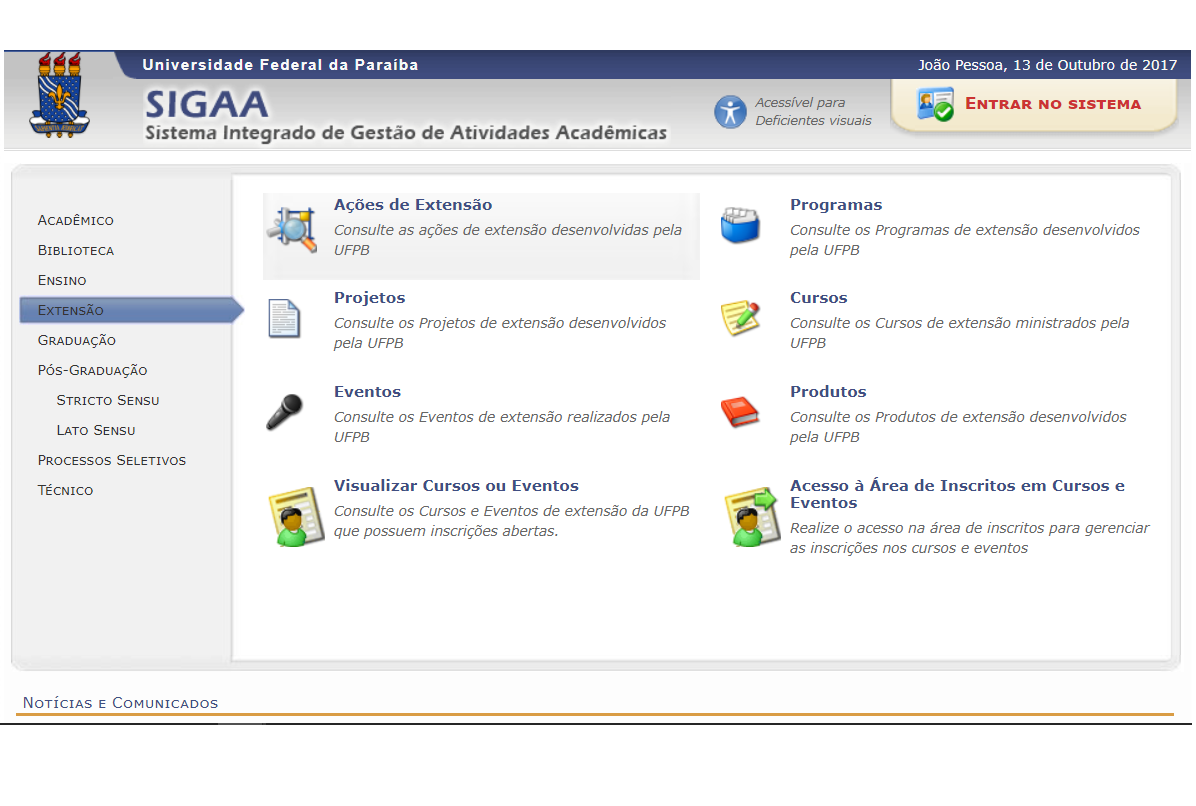Follow the Programas de extensão link
This screenshot has width=1196, height=806.
(x=836, y=204)
